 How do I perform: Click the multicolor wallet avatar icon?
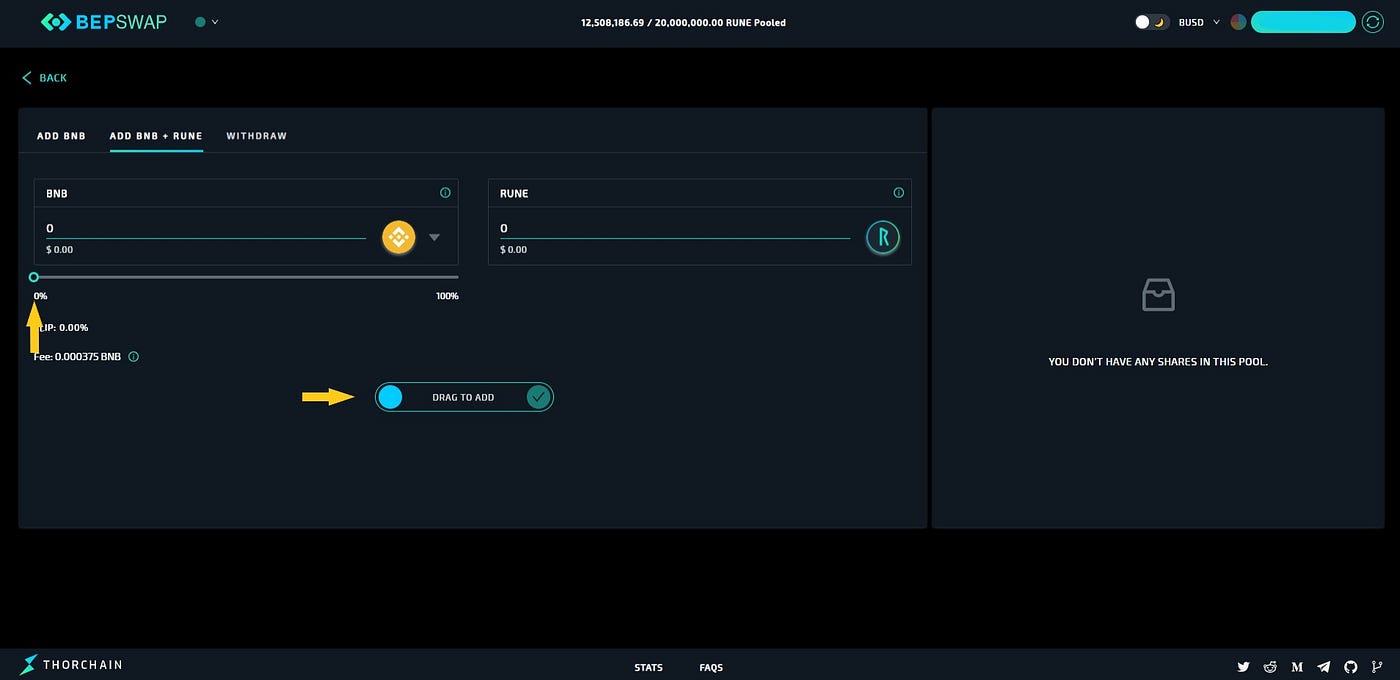point(1238,22)
